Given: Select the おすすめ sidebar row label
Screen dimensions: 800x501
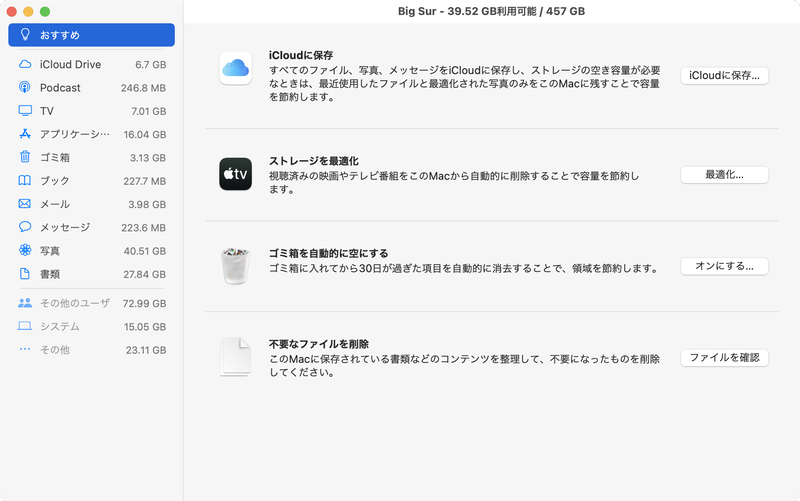Looking at the screenshot, I should click(x=60, y=35).
